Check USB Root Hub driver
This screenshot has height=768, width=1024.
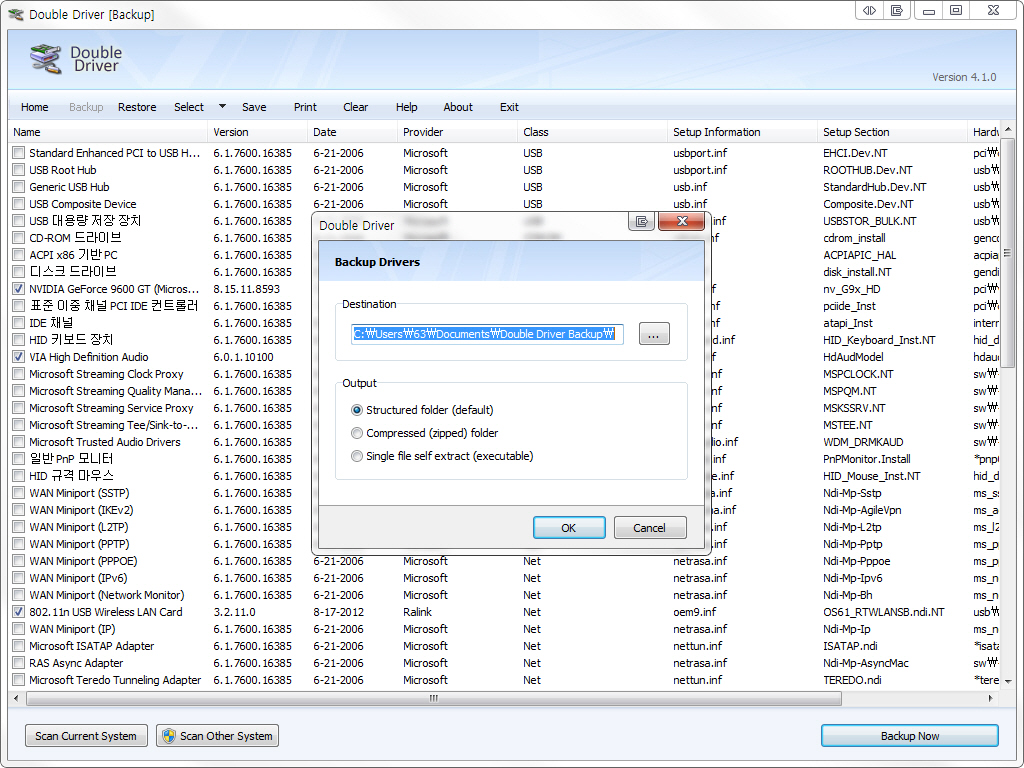(x=18, y=170)
